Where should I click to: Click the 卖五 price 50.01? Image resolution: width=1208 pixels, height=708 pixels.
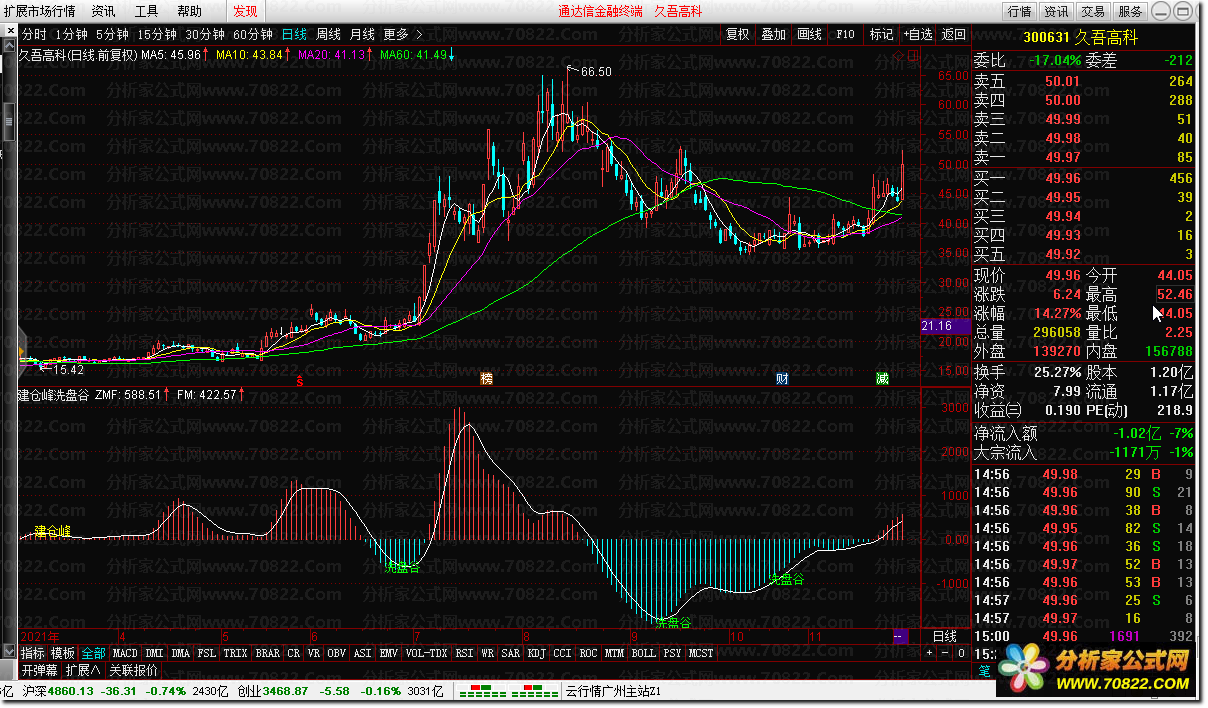click(x=1062, y=81)
